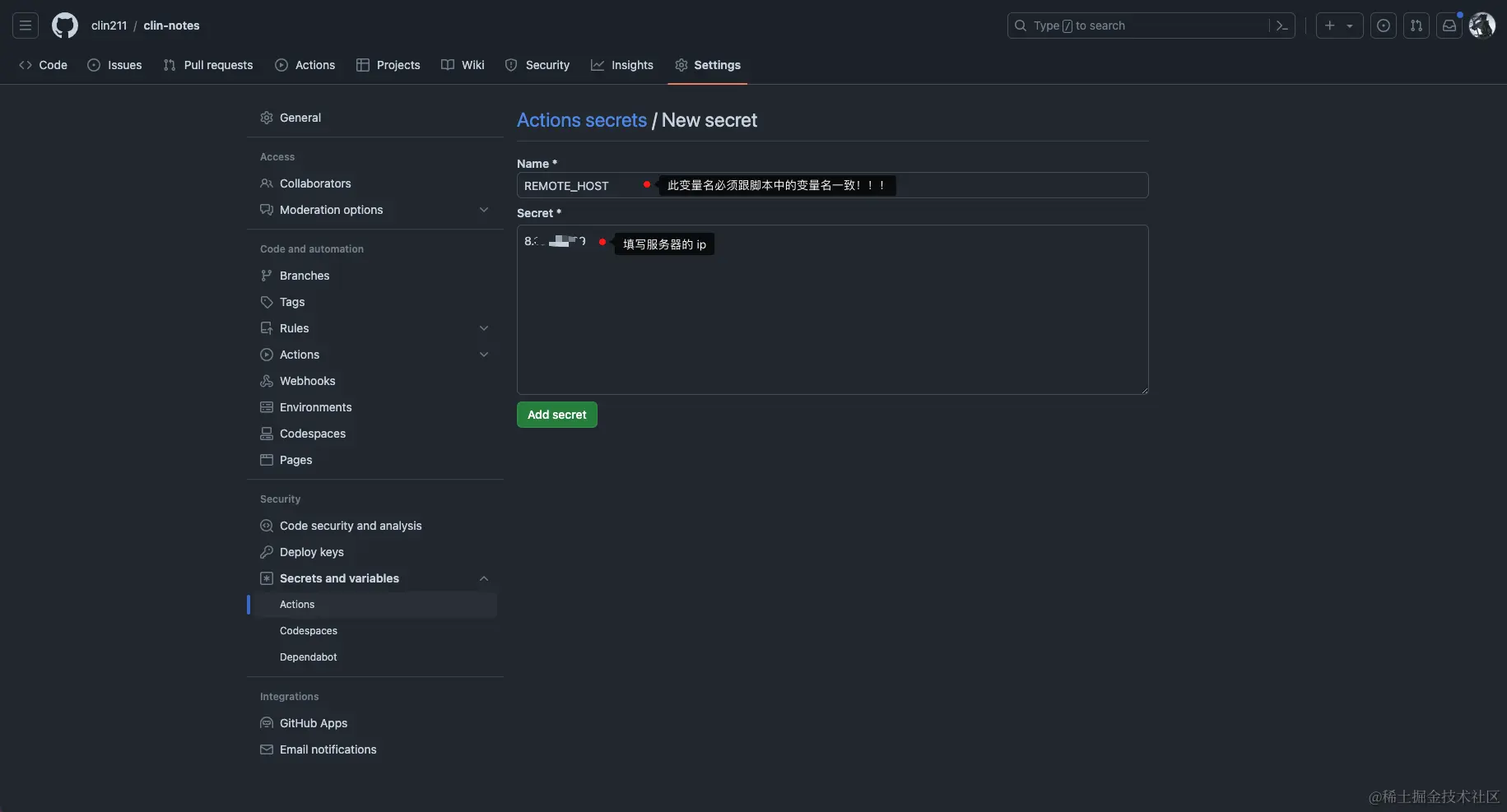Click the sidebar Actions play icon

click(267, 355)
